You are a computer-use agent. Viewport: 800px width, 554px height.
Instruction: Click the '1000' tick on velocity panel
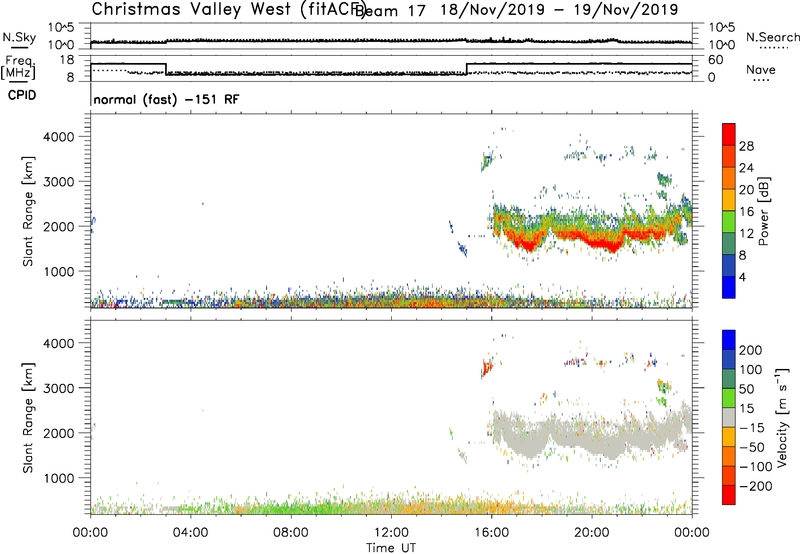tap(59, 478)
